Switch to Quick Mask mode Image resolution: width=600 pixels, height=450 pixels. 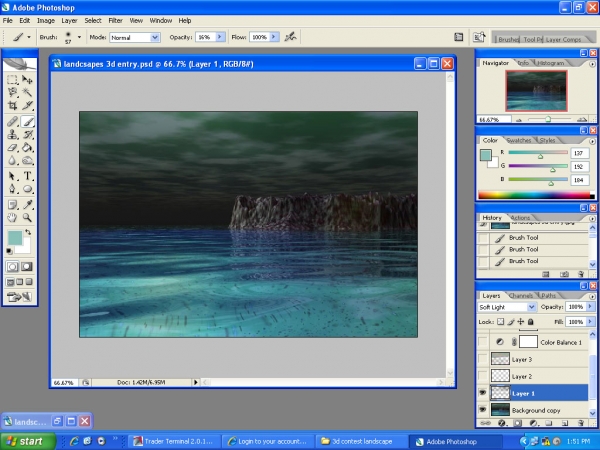click(x=27, y=267)
